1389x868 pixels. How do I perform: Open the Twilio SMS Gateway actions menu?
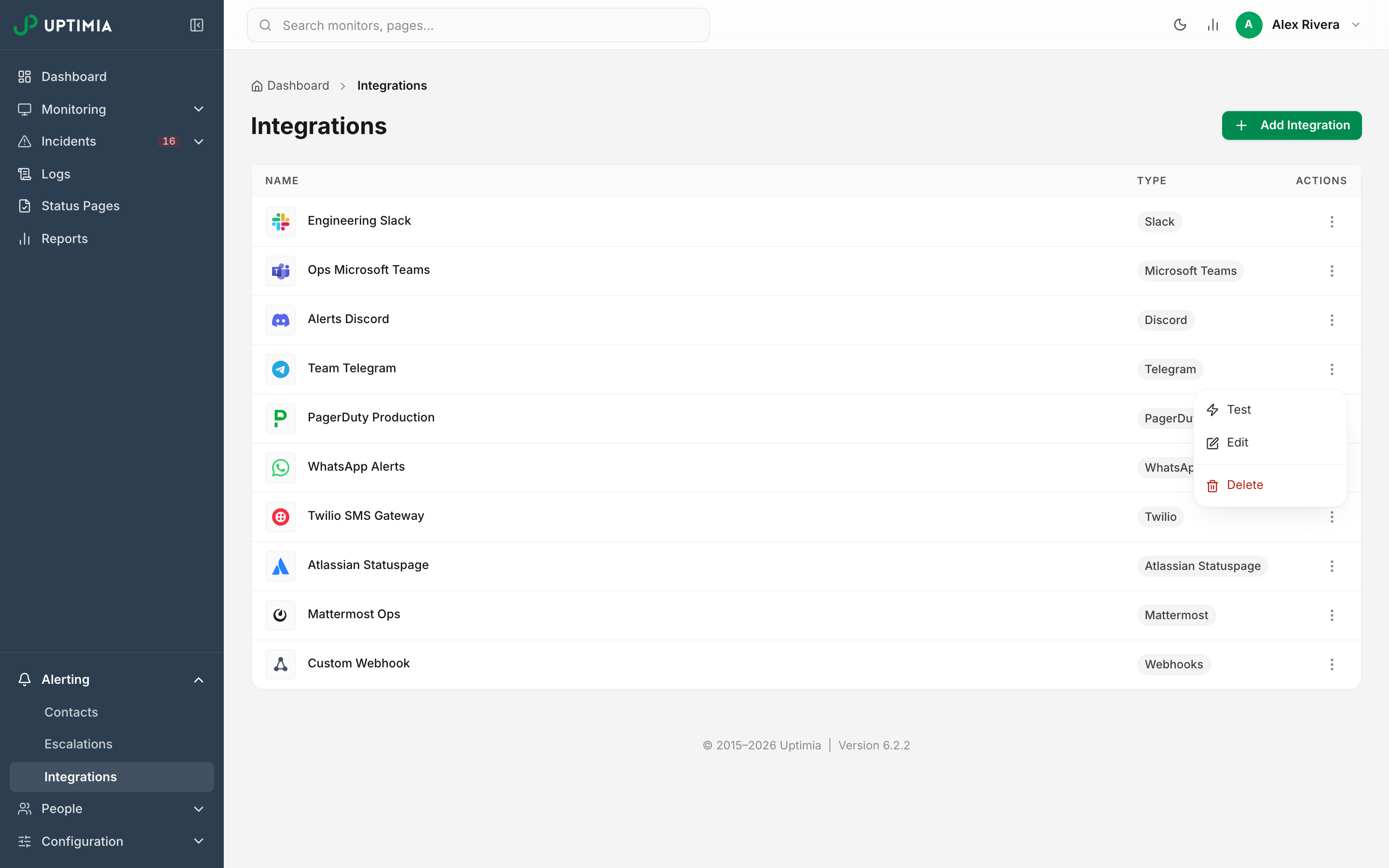[x=1332, y=517]
